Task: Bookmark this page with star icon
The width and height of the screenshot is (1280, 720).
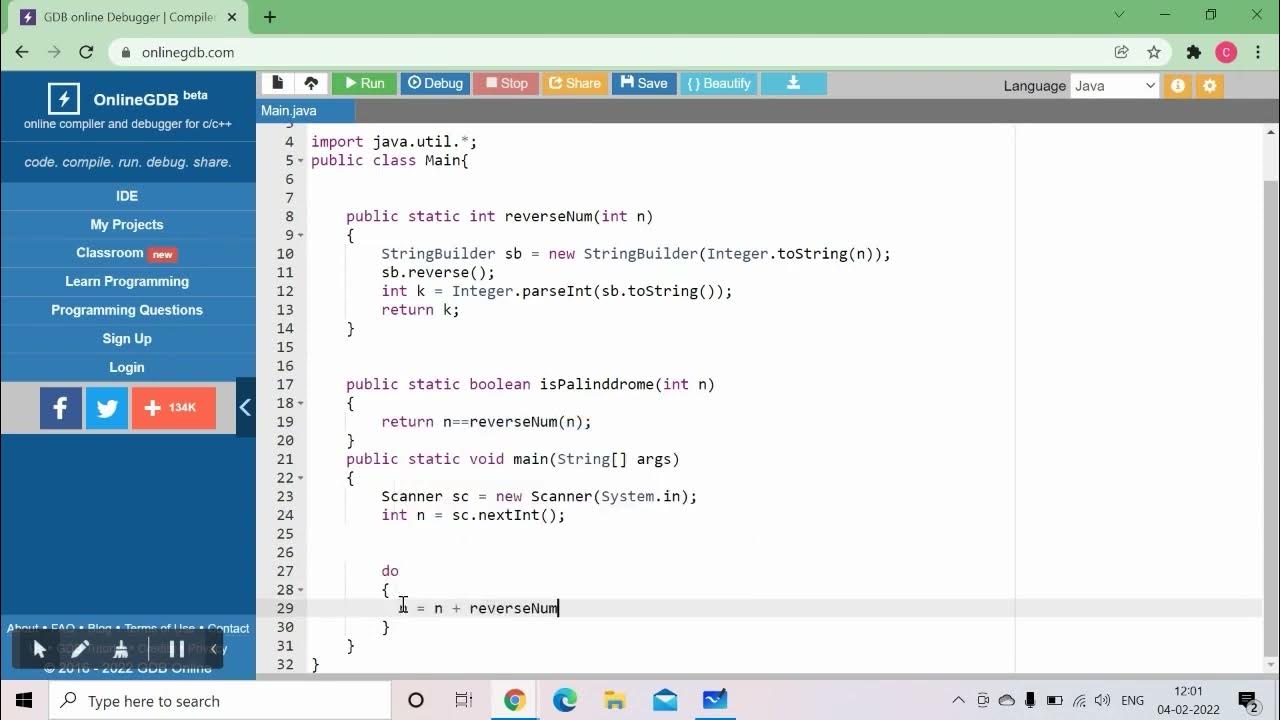Action: pyautogui.click(x=1153, y=52)
